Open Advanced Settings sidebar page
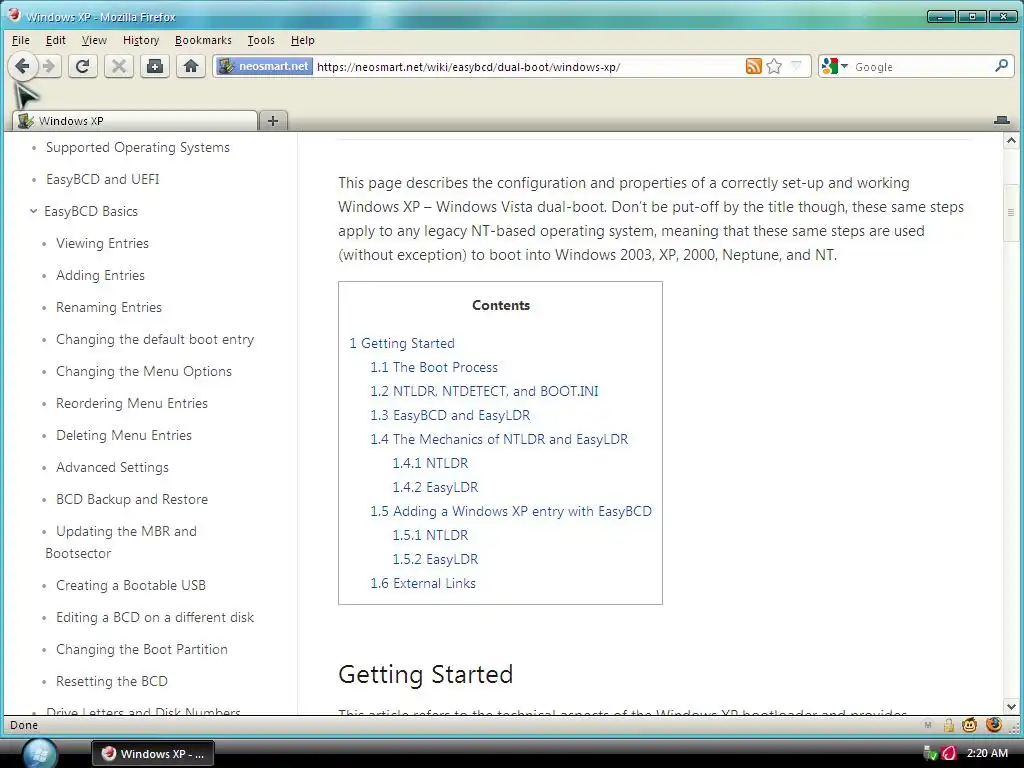Image resolution: width=1024 pixels, height=768 pixels. click(x=112, y=467)
